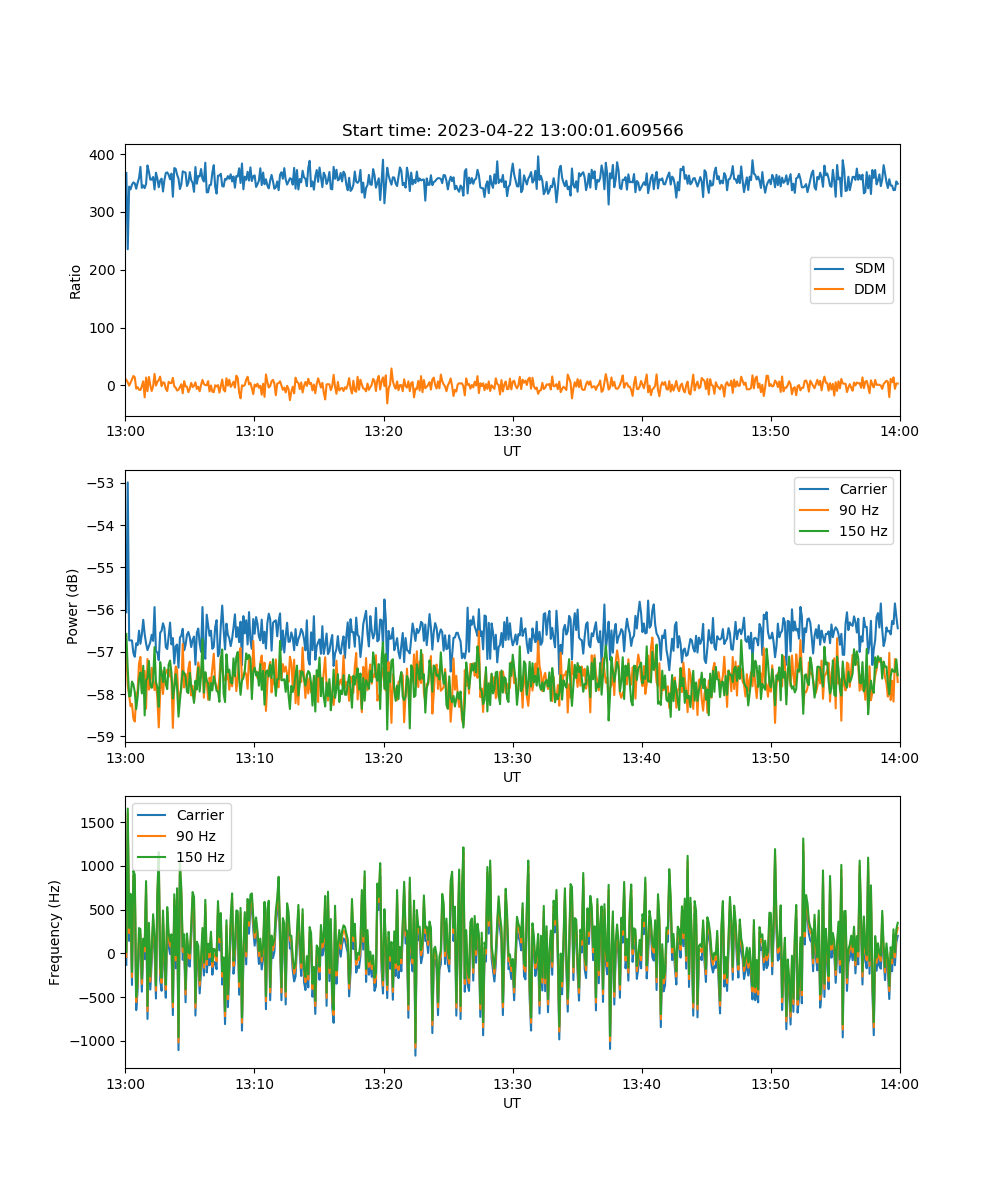Select '150 Hz' in the Power plot legend
1000x1200 pixels.
tap(862, 531)
